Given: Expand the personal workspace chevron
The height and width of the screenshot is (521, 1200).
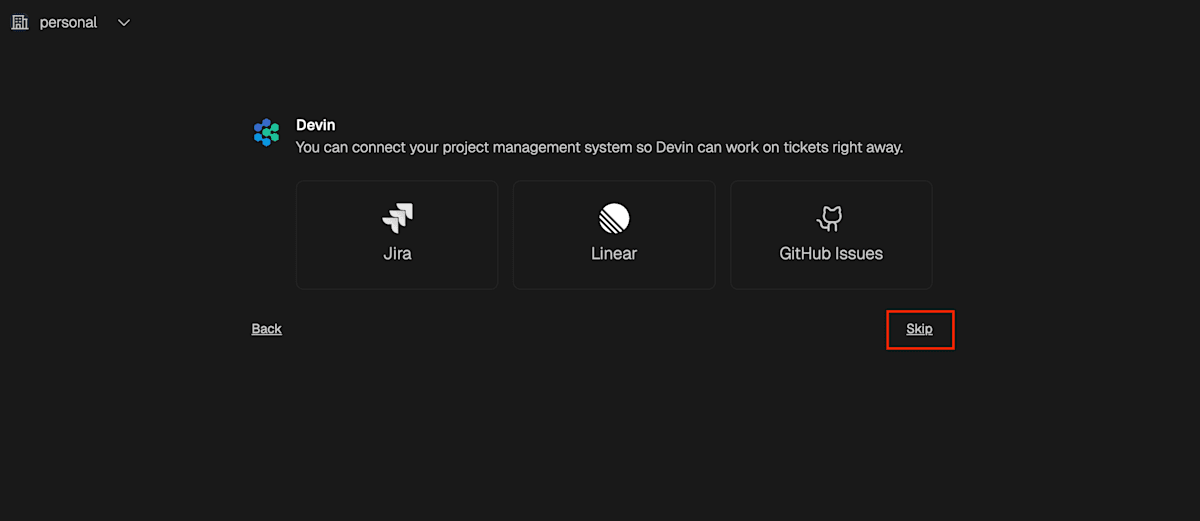Looking at the screenshot, I should [124, 22].
